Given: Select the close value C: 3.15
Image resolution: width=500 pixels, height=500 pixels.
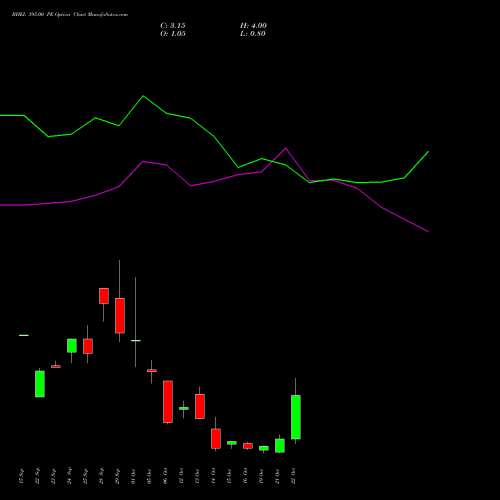Looking at the screenshot, I should pyautogui.click(x=173, y=26).
